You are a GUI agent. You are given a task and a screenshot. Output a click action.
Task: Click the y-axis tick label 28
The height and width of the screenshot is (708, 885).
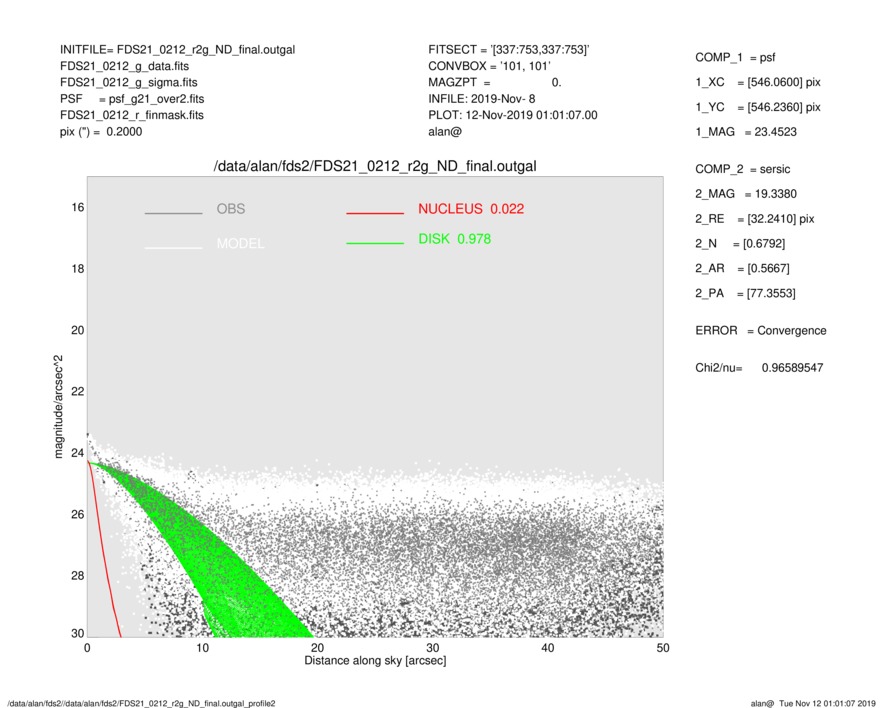[77, 575]
